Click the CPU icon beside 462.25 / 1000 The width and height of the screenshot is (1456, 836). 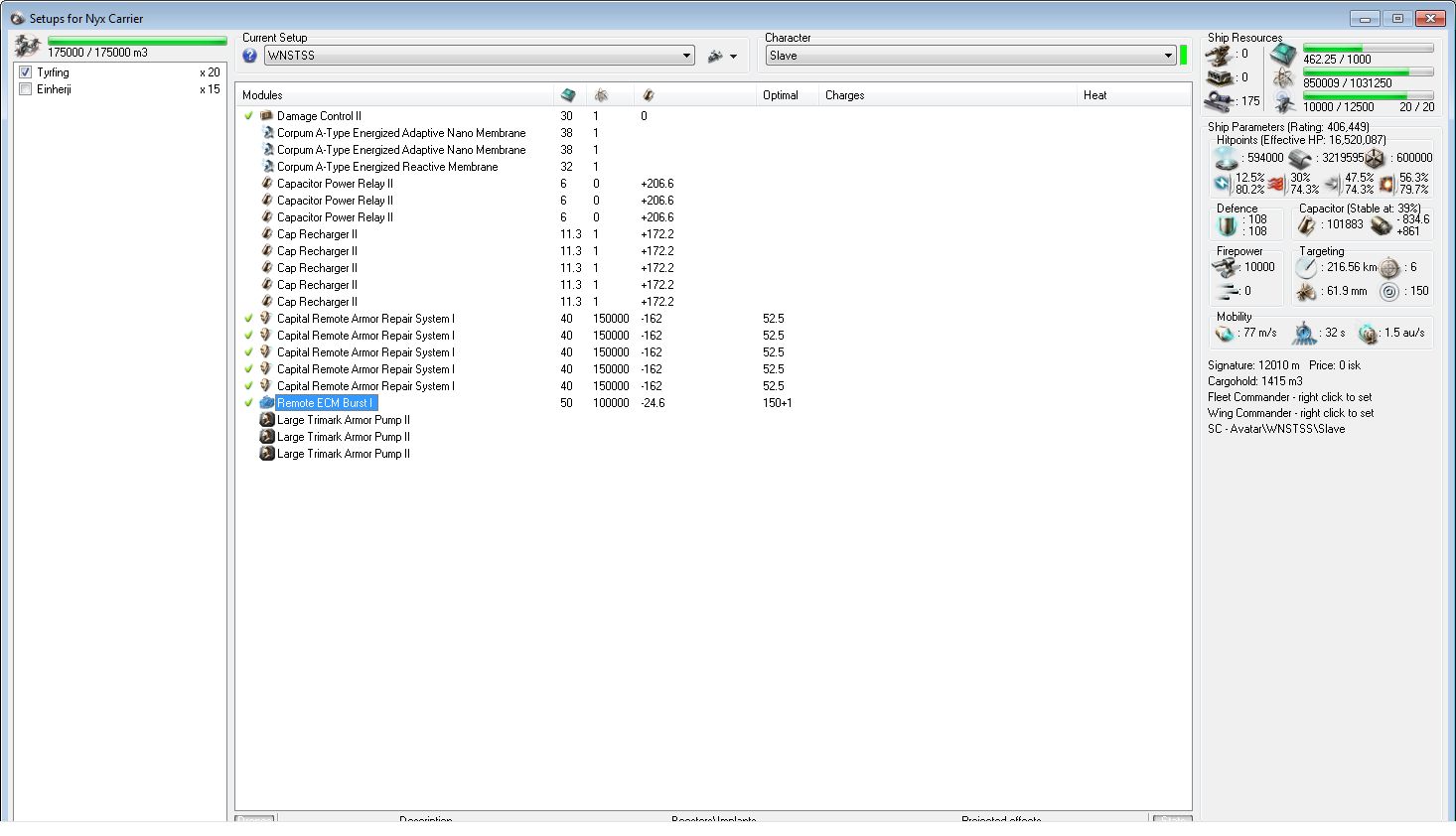1283,55
